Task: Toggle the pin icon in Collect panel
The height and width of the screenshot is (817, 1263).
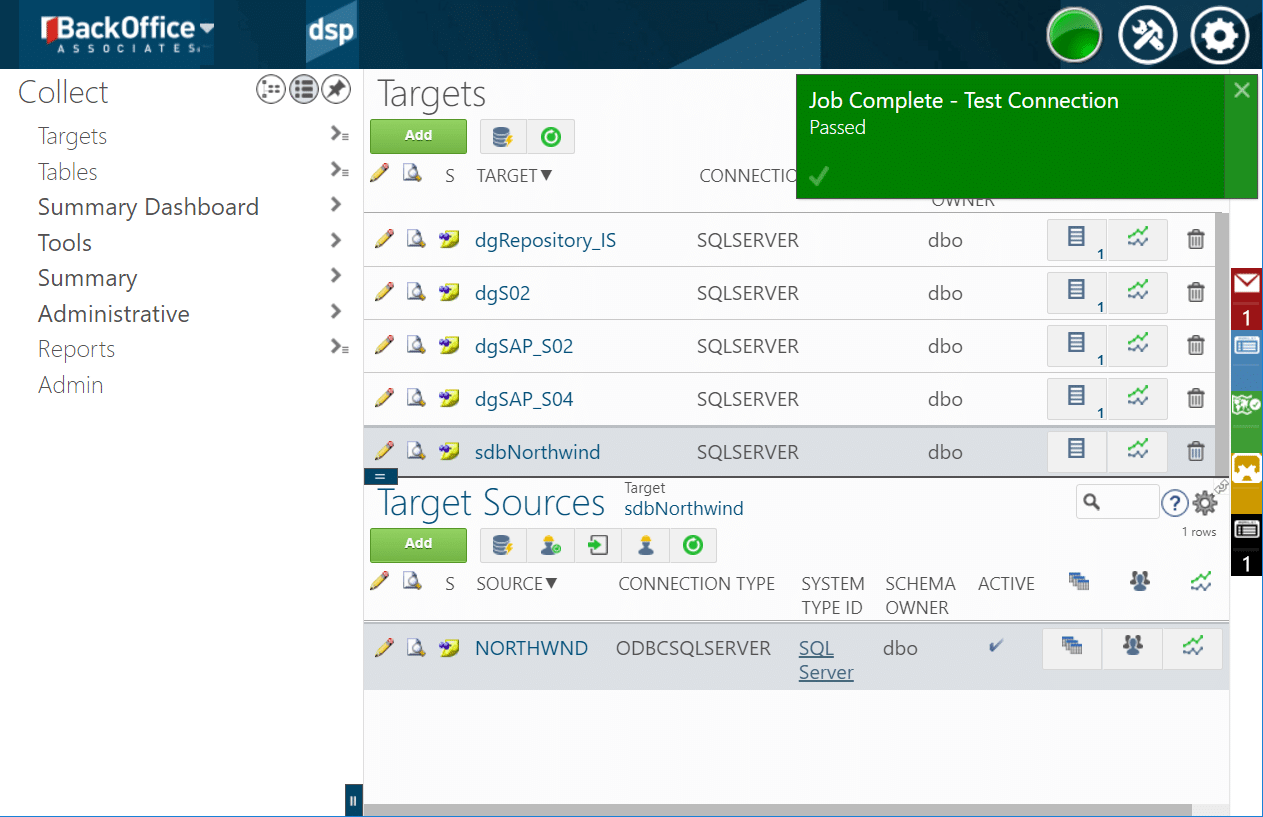Action: (336, 90)
